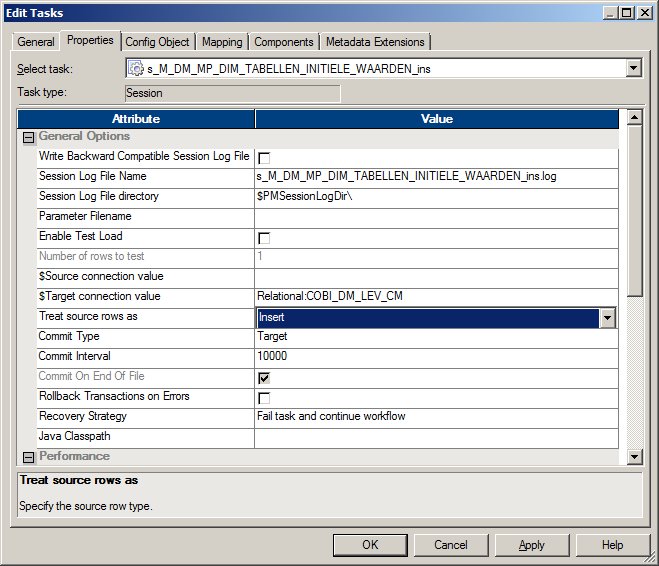This screenshot has height=566, width=659.
Task: Click Cancel to discard changes
Action: tap(450, 545)
